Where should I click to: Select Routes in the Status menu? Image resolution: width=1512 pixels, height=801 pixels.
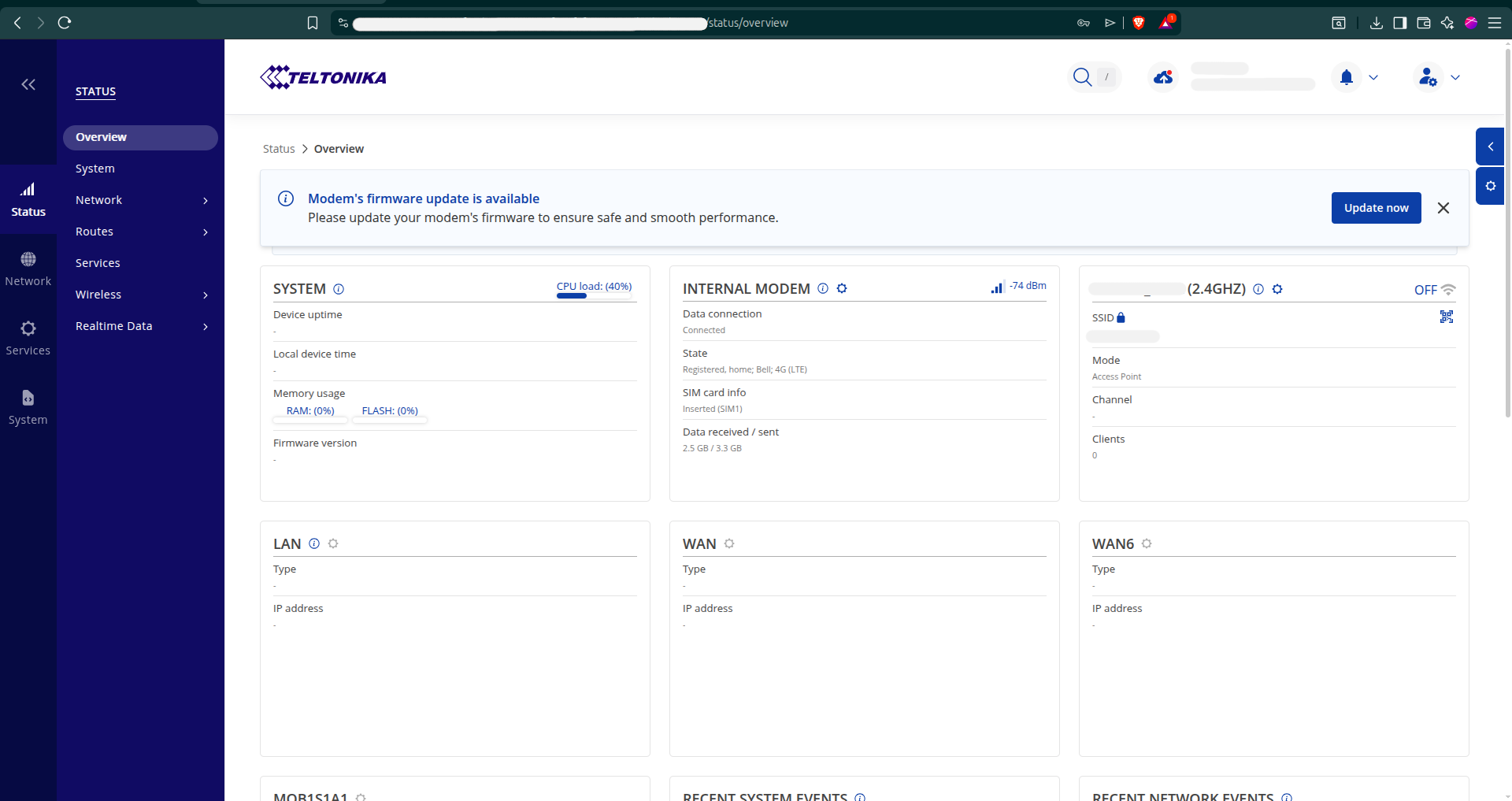pyautogui.click(x=140, y=232)
